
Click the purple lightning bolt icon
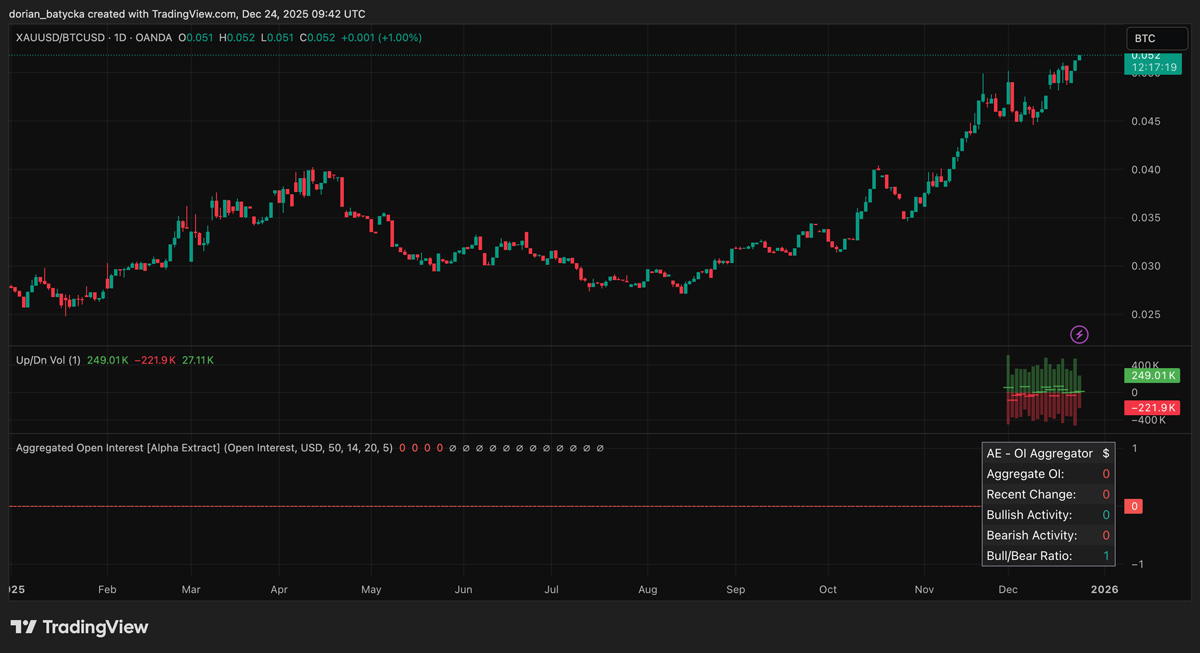tap(1079, 335)
